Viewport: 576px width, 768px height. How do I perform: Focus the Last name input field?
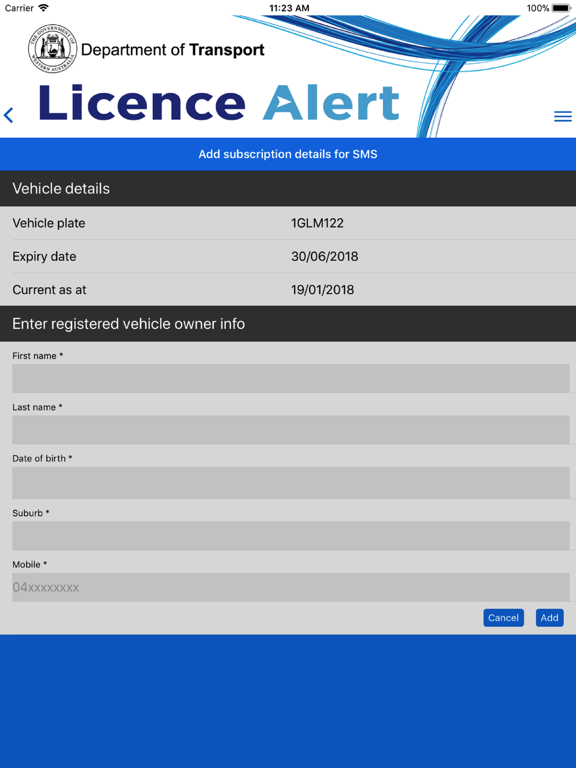click(291, 430)
